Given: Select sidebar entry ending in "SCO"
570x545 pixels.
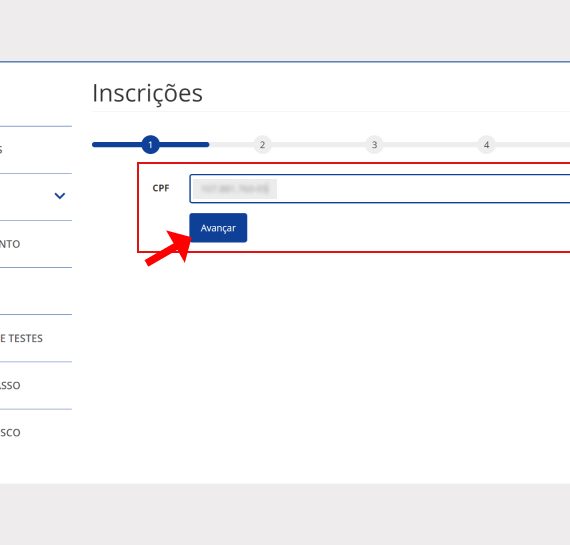Looking at the screenshot, I should (10, 433).
